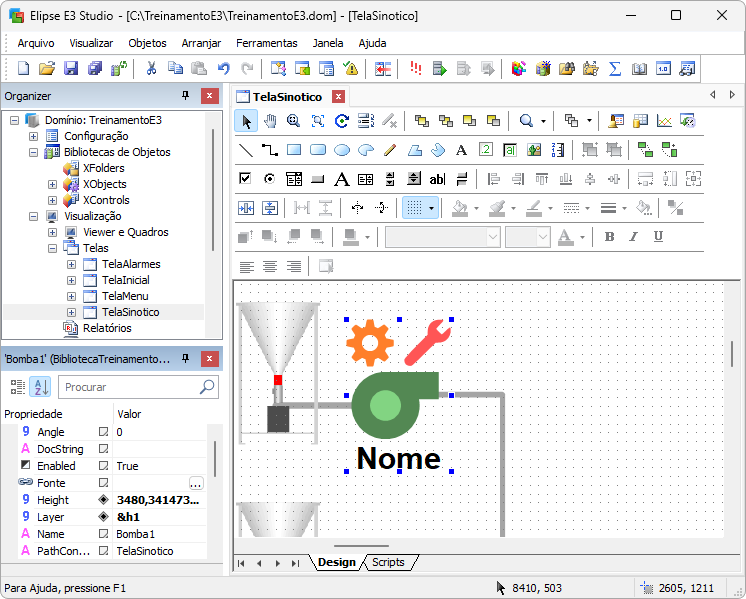The image size is (746, 599).
Task: Open the zoom magnifier dropdown arrow
Action: (543, 121)
